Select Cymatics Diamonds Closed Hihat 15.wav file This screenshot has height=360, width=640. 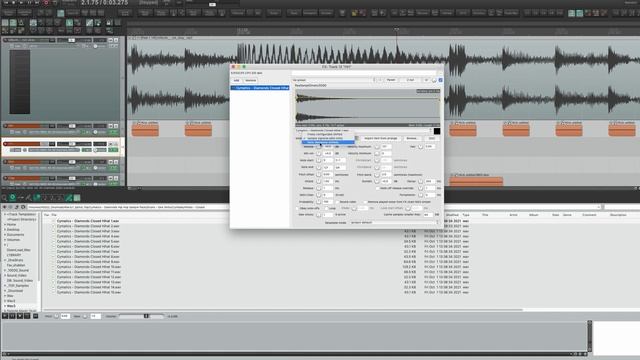coord(89,292)
